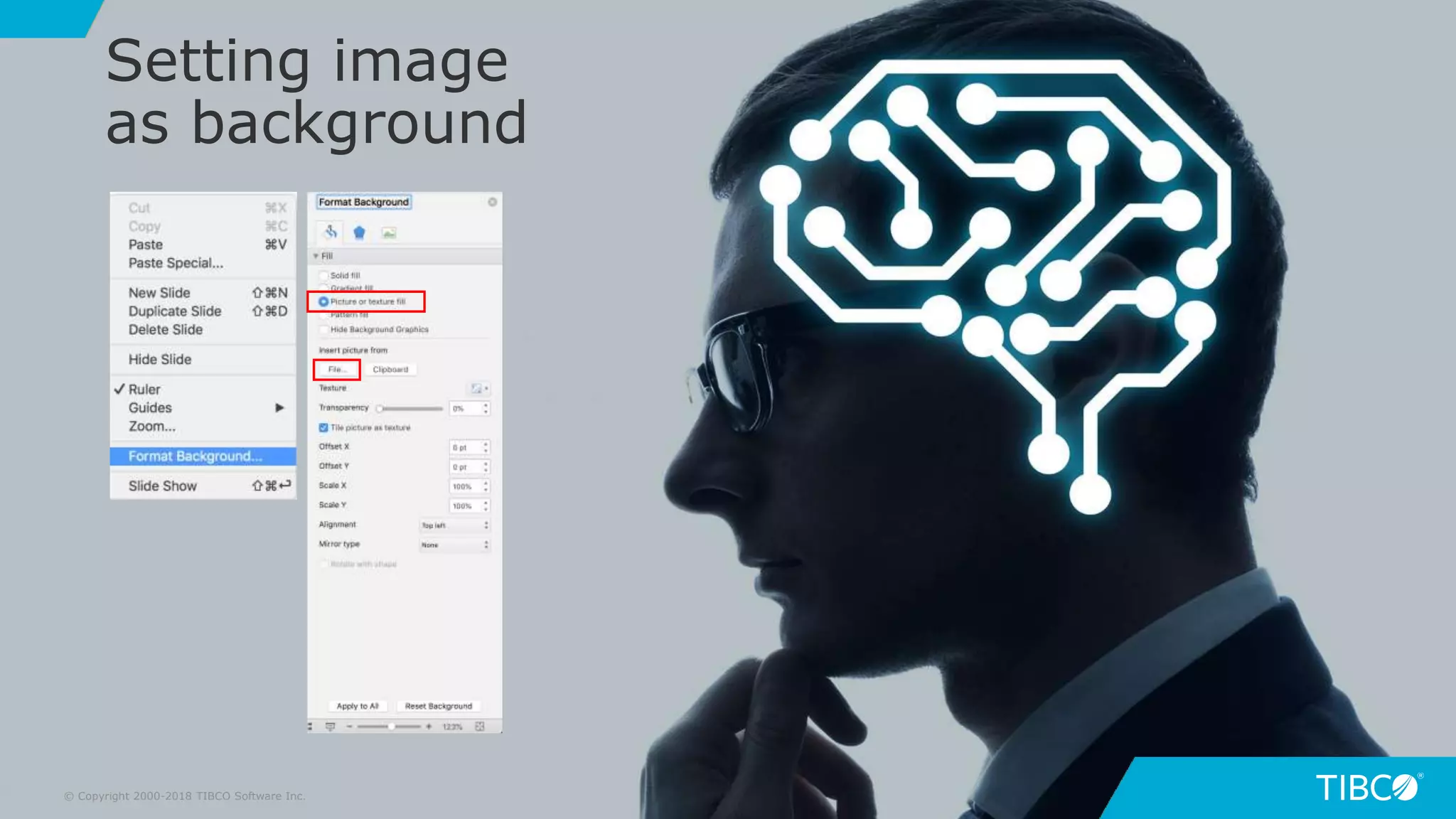Select the Gradient fill radio button
This screenshot has width=1456, height=819.
[x=323, y=288]
